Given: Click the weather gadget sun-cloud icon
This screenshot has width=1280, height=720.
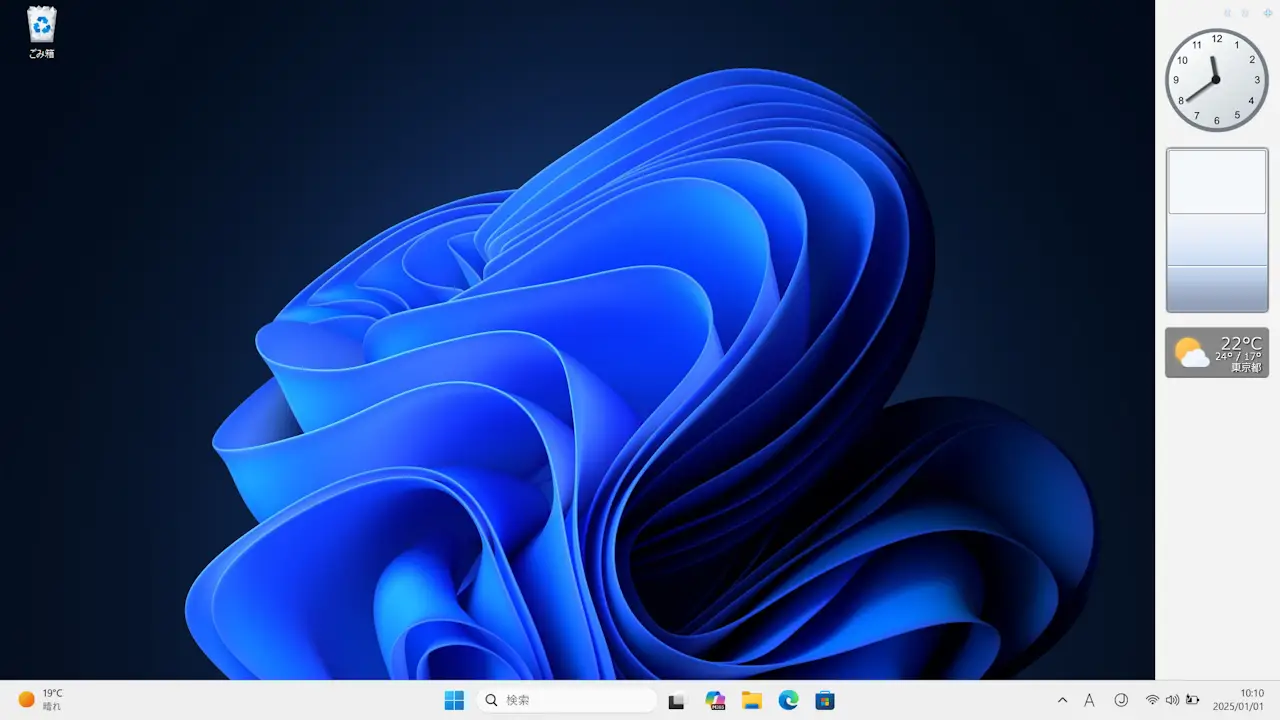Looking at the screenshot, I should tap(1190, 353).
